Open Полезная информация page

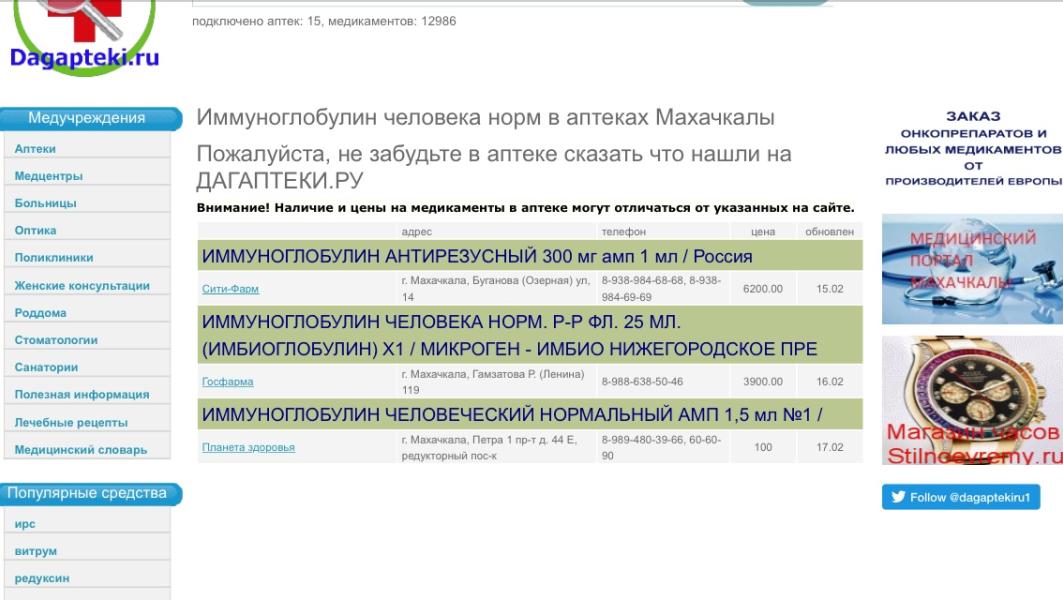[x=82, y=395]
